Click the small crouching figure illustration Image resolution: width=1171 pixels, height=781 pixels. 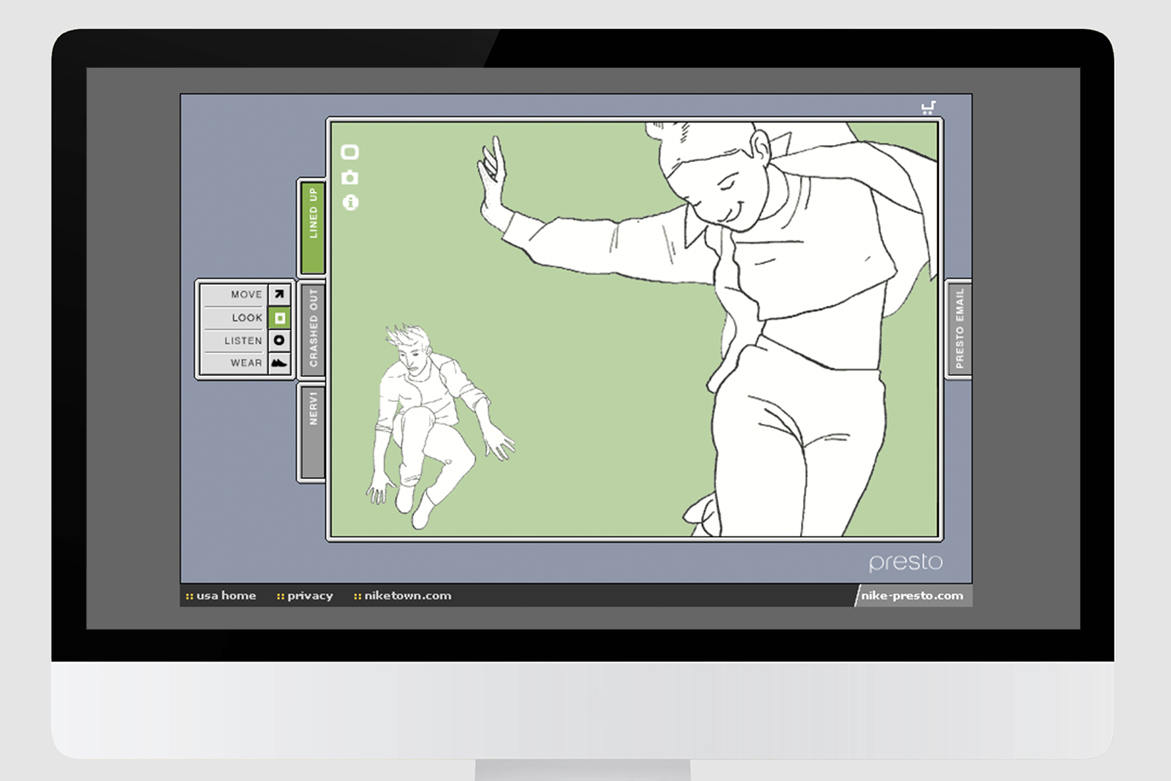[x=439, y=426]
